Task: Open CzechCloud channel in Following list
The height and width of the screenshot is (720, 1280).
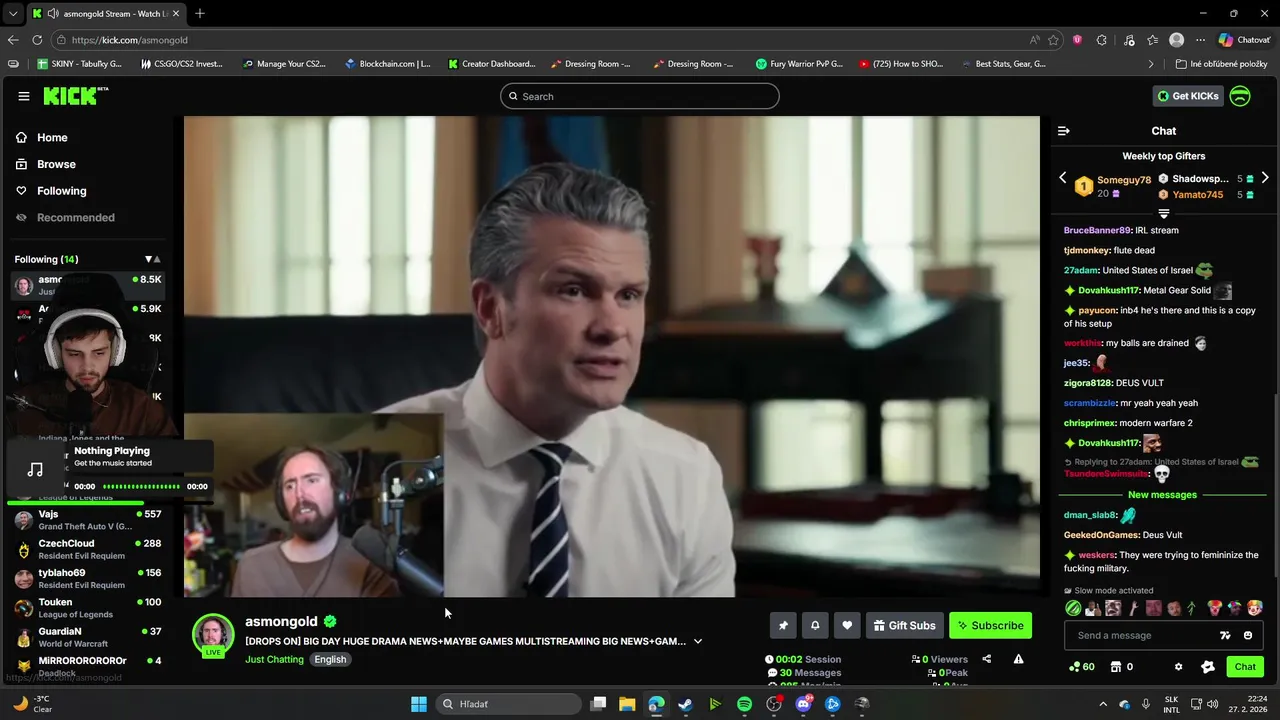Action: (88, 549)
